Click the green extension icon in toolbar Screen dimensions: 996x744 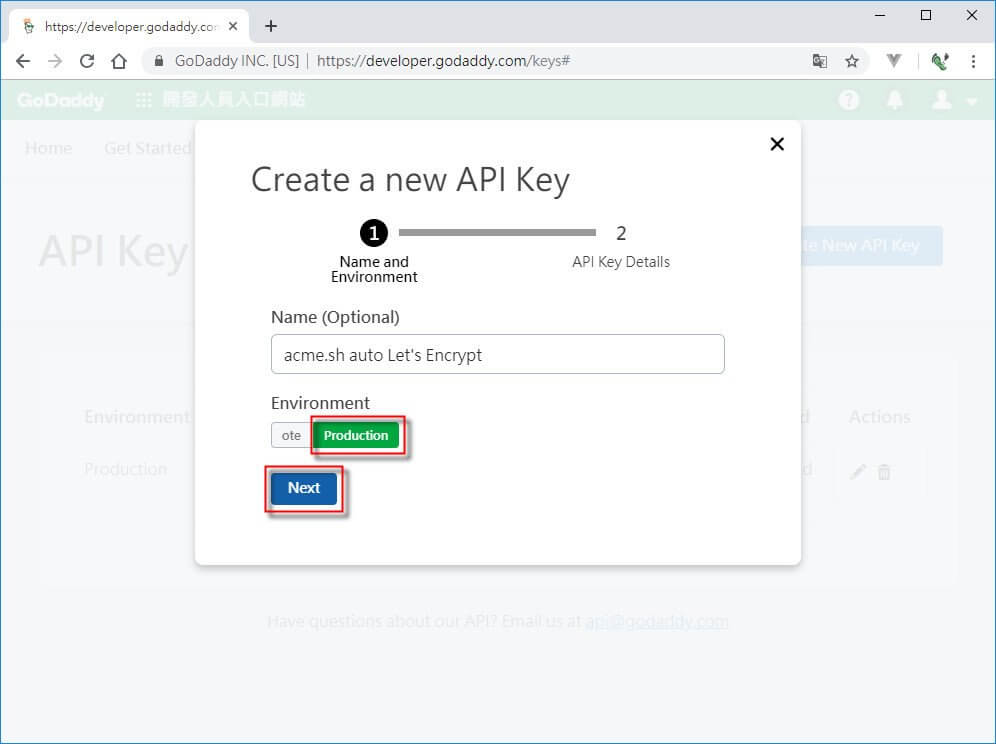[x=939, y=61]
